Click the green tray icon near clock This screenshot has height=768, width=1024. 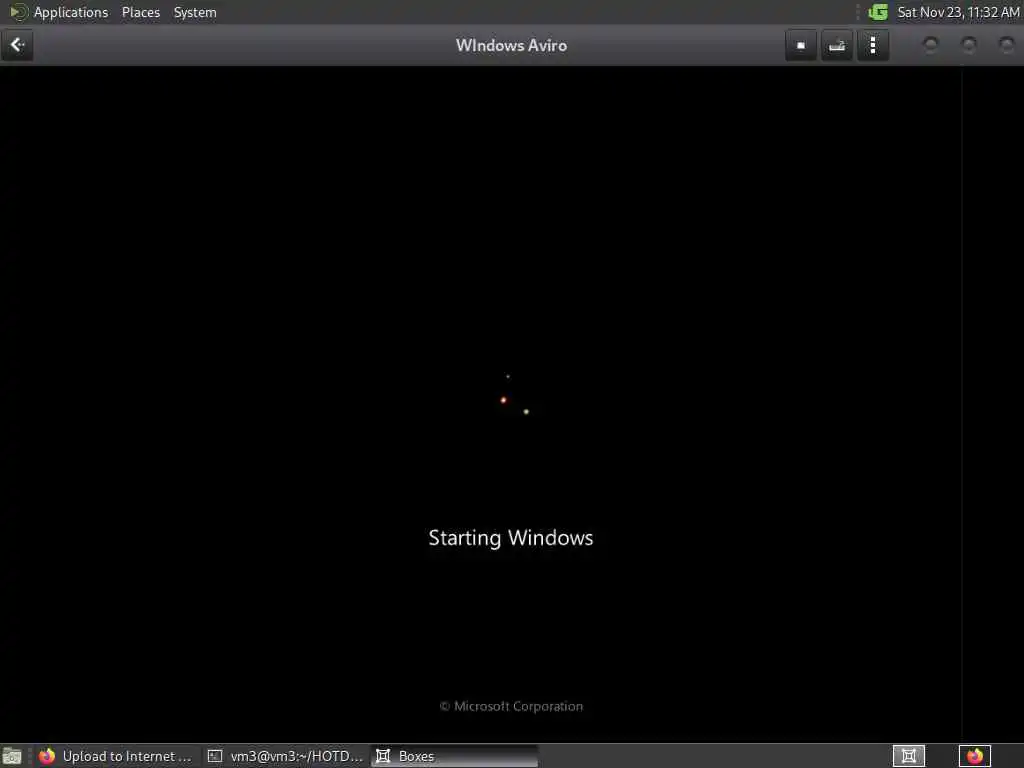pos(878,12)
